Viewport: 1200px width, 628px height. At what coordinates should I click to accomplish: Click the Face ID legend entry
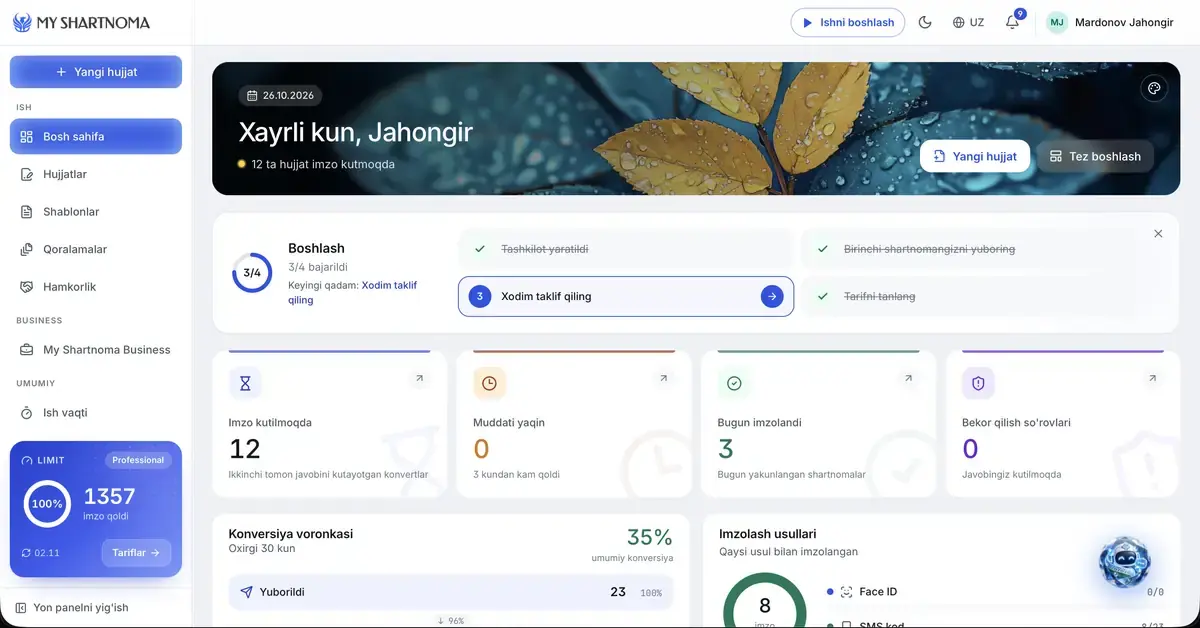pyautogui.click(x=996, y=592)
